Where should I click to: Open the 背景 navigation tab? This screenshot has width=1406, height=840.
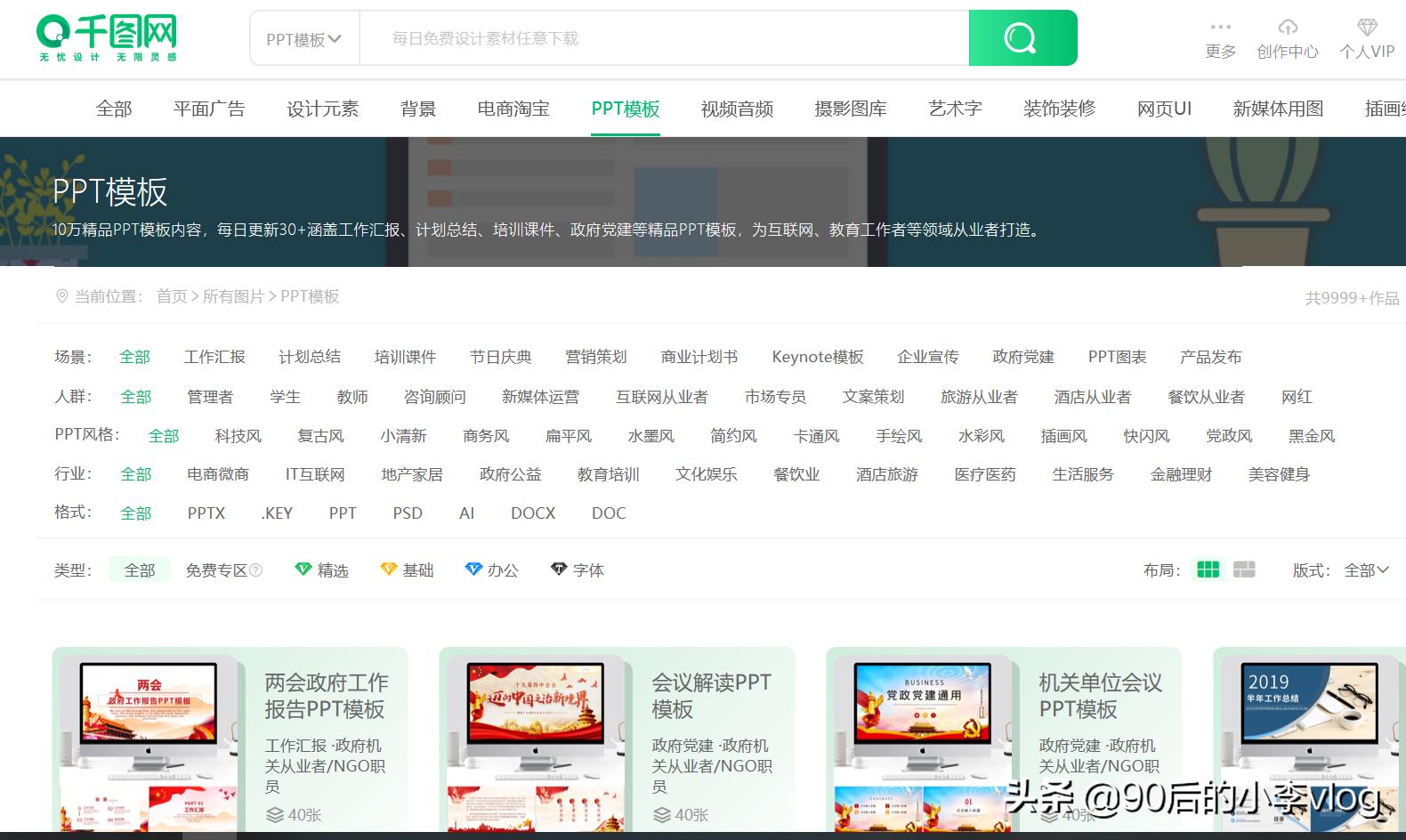pos(418,109)
